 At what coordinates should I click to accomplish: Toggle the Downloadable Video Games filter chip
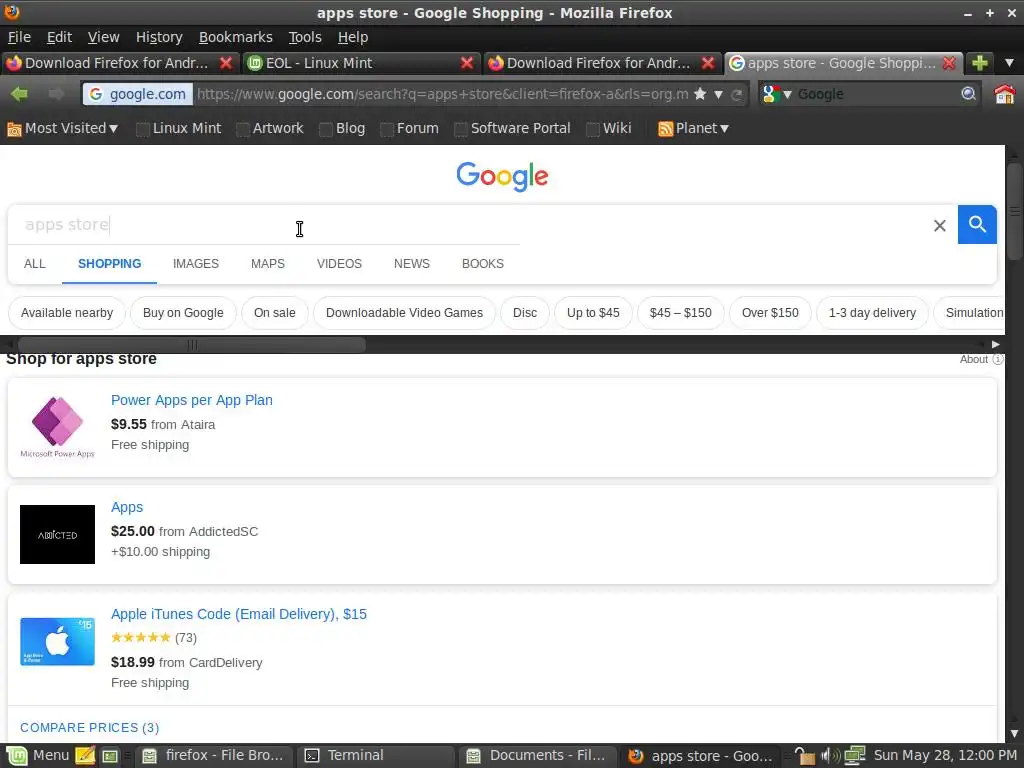click(x=404, y=313)
